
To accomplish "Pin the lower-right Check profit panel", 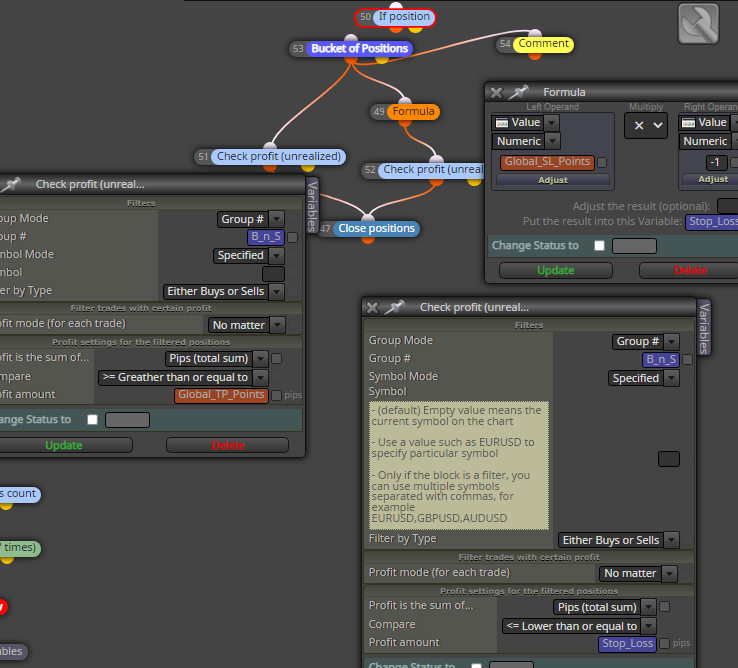I will [x=394, y=307].
